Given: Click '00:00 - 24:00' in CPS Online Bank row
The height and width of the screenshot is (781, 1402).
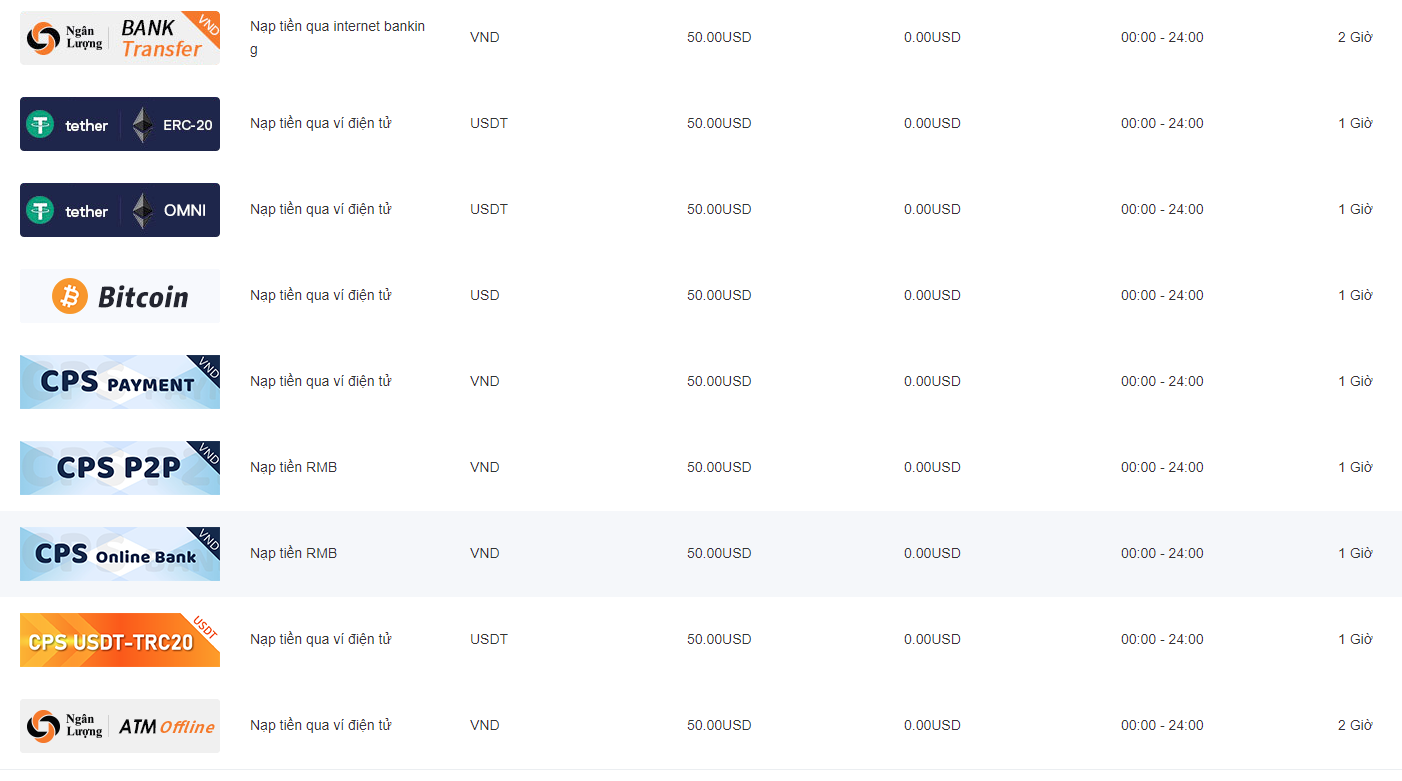Looking at the screenshot, I should click(x=1162, y=553).
